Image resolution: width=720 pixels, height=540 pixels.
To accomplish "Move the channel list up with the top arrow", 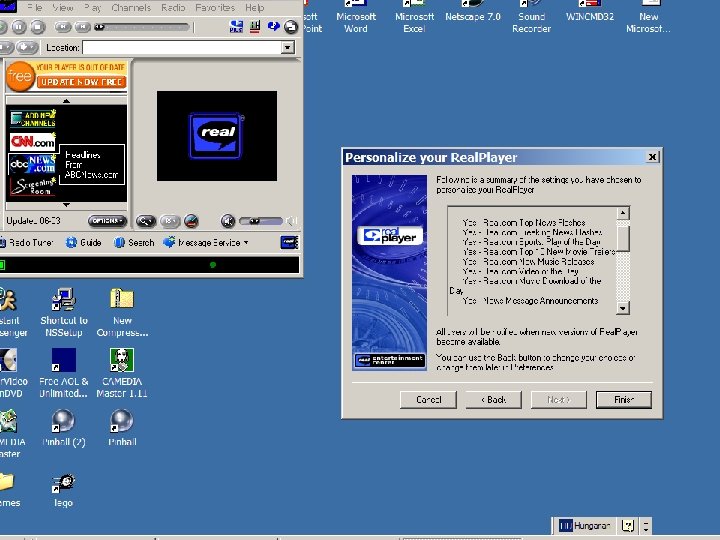I will 66,101.
